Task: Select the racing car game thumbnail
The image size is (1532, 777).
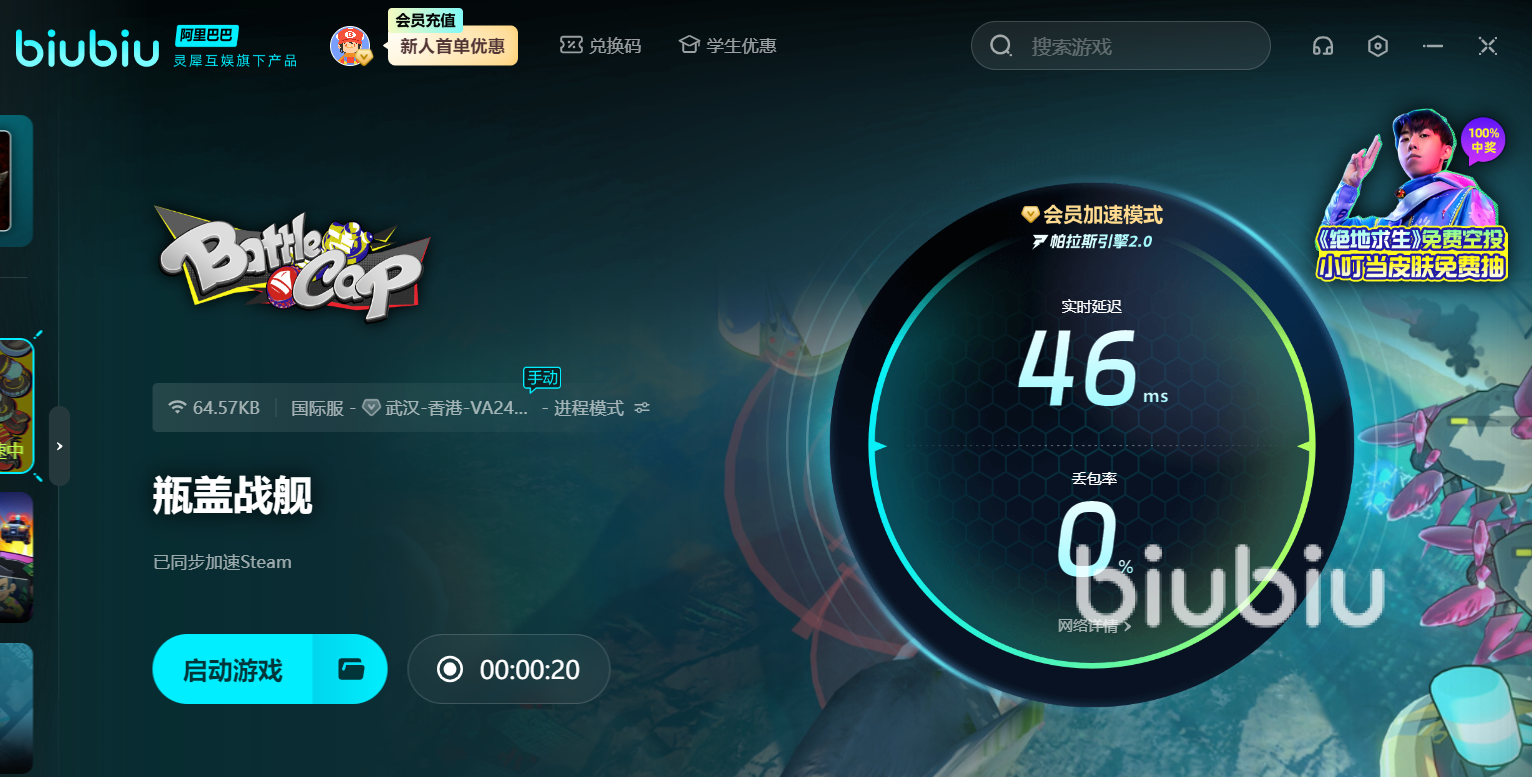Action: pyautogui.click(x=17, y=557)
